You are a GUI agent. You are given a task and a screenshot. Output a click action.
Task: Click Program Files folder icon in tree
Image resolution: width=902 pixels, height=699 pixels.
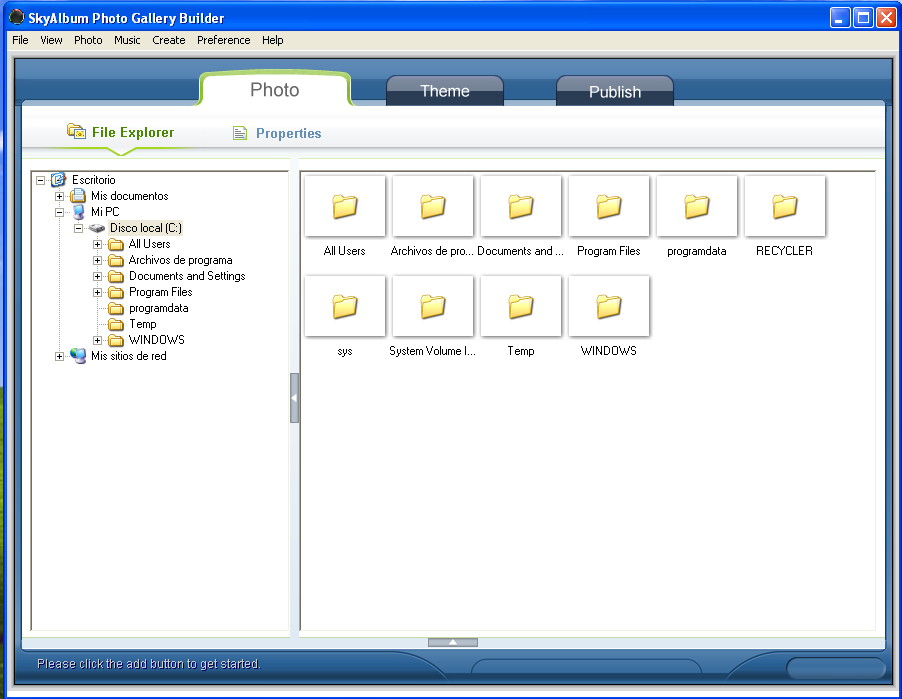coord(116,292)
